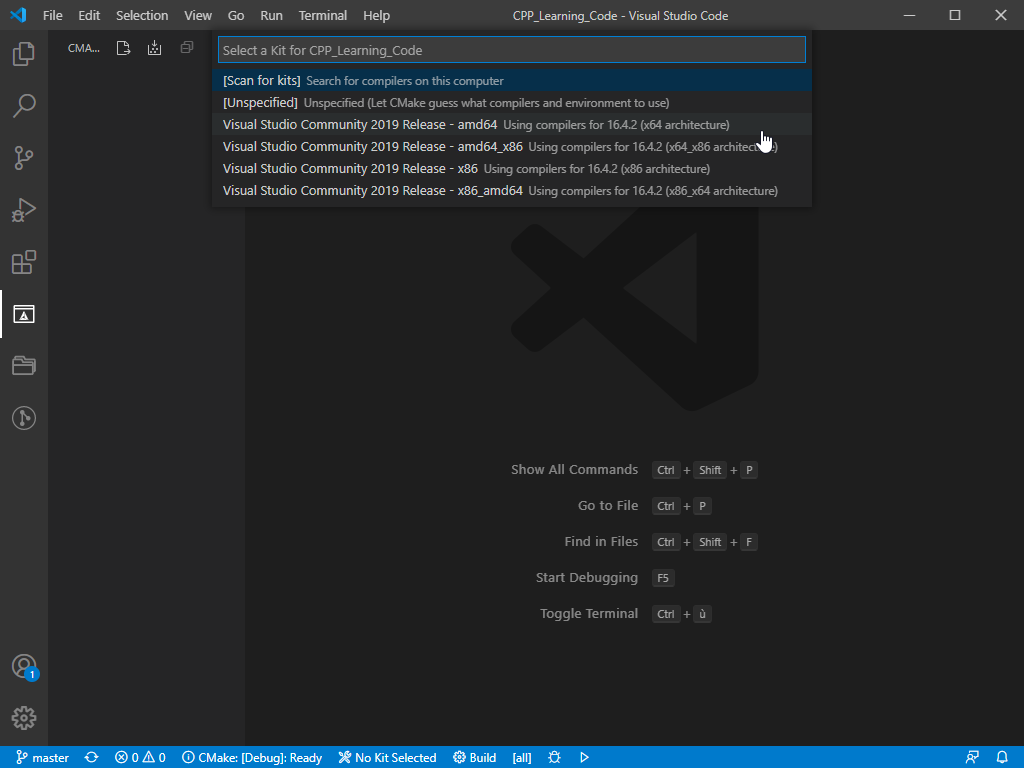Click the launch play icon in status bar
The image size is (1024, 768).
(x=584, y=758)
